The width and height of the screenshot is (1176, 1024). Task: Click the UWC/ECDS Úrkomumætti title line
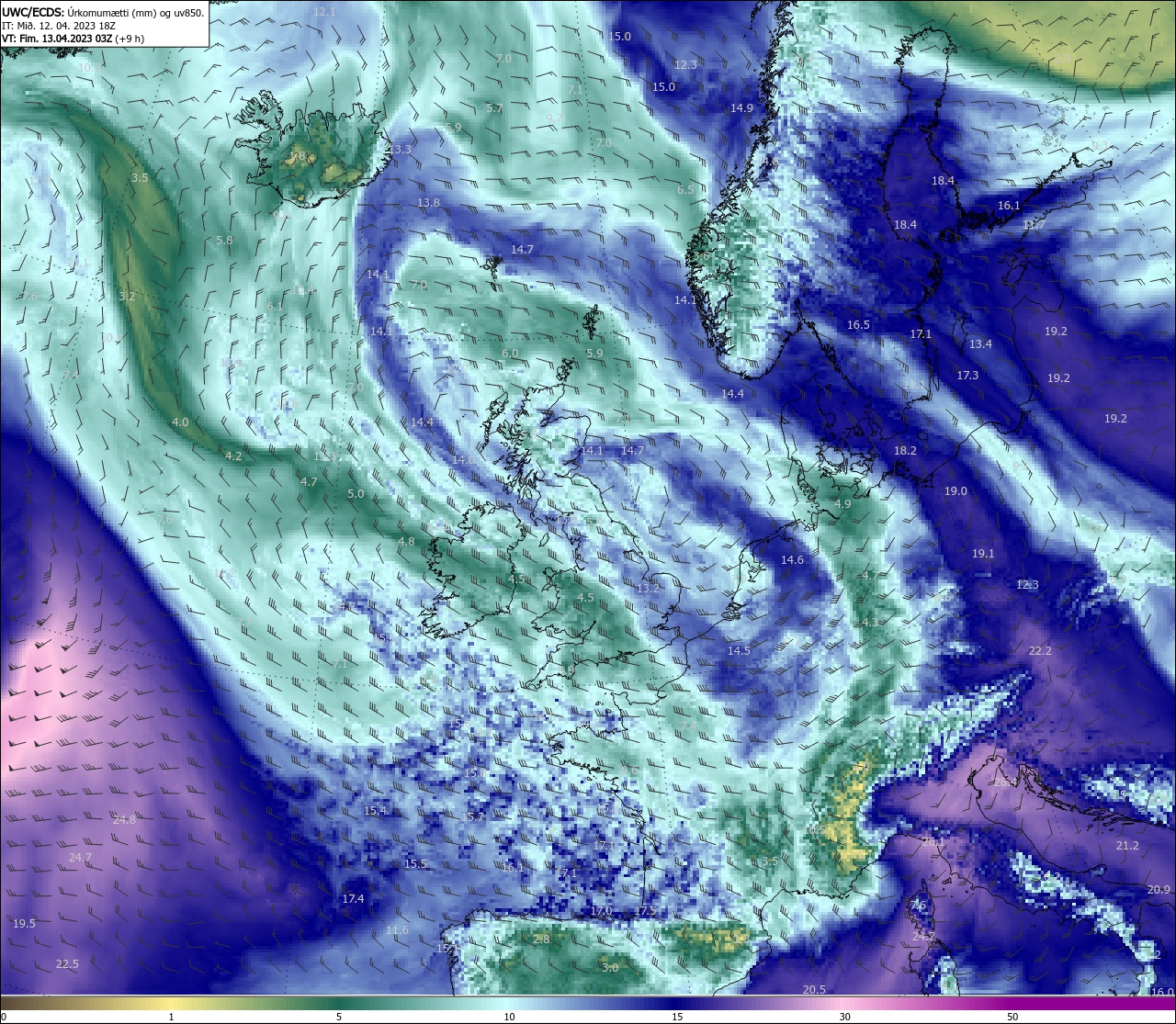click(x=103, y=13)
